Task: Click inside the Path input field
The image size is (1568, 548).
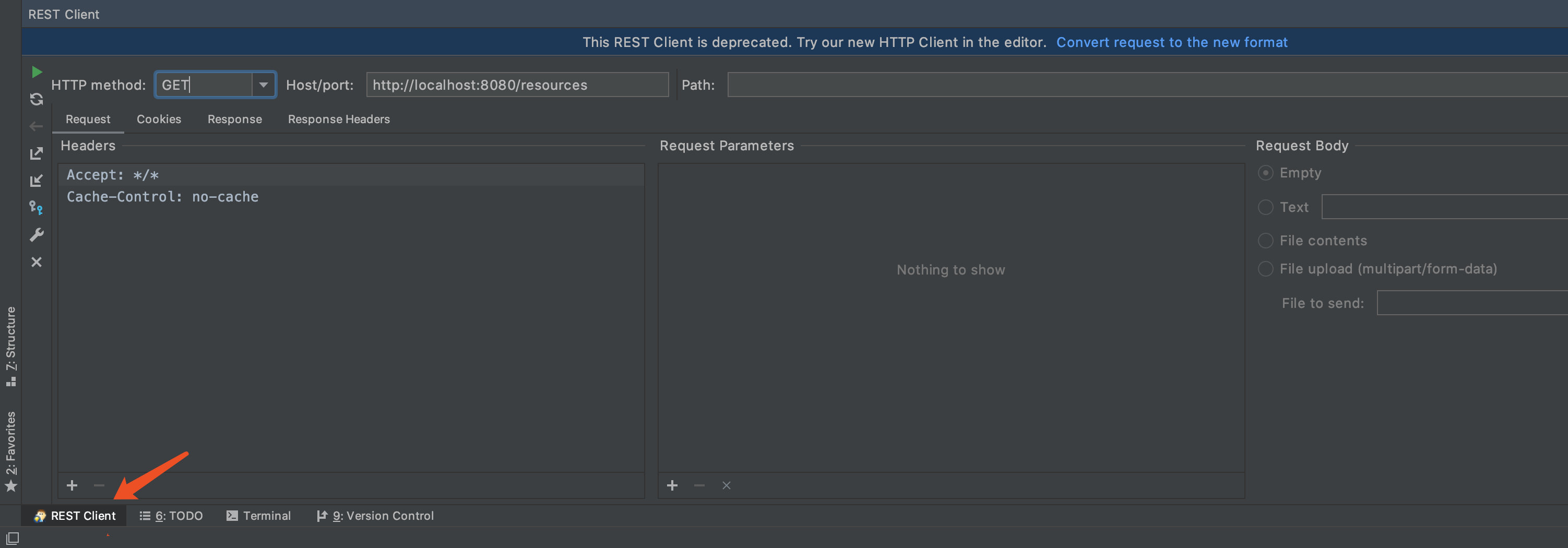Action: (1035, 85)
